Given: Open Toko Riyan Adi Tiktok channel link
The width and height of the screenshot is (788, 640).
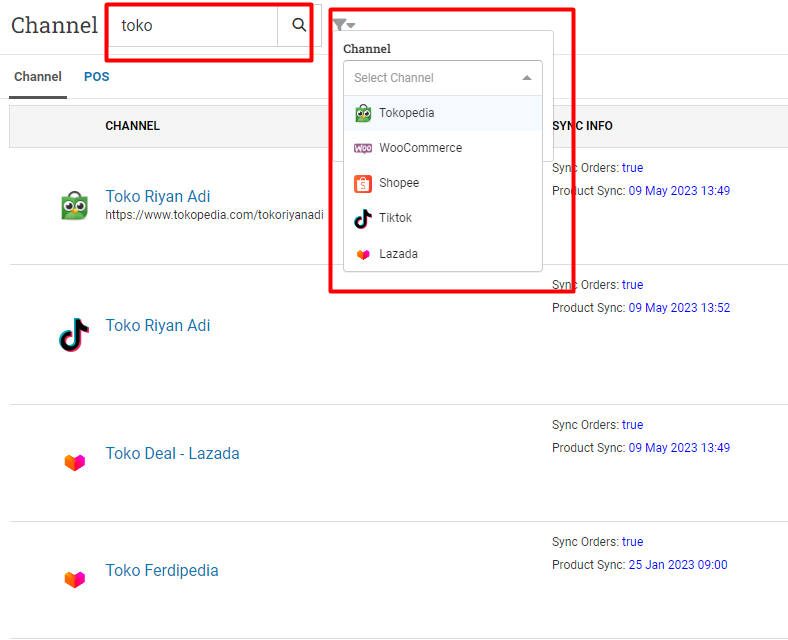Looking at the screenshot, I should pos(157,326).
